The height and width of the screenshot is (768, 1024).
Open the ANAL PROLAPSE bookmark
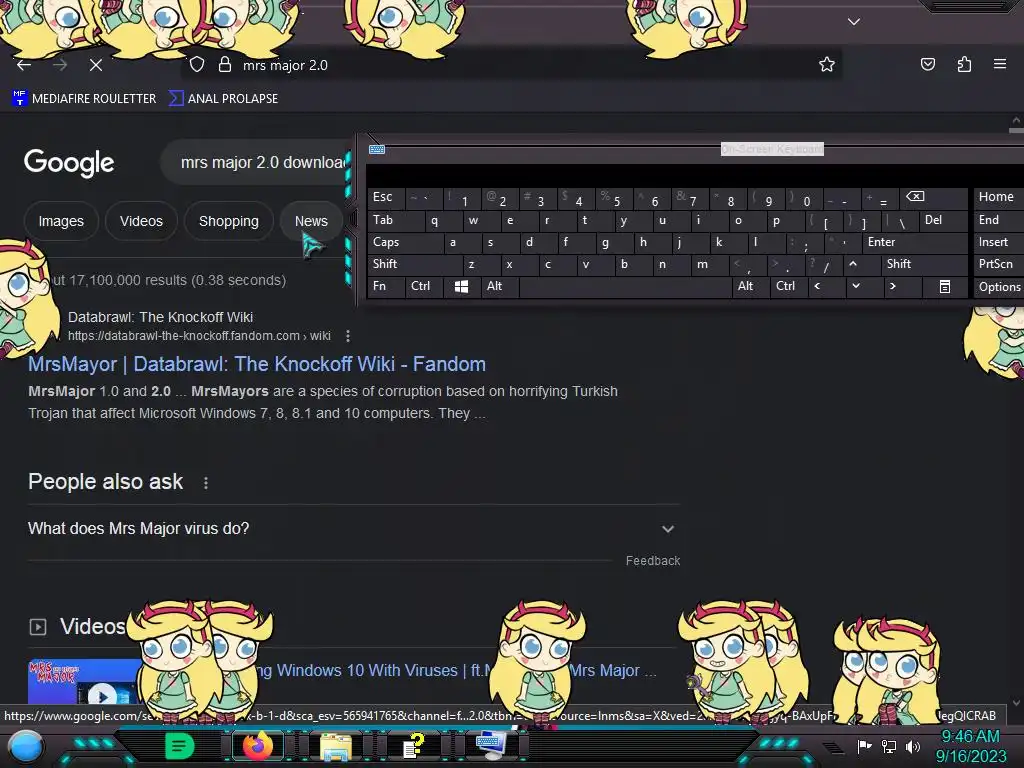[223, 99]
